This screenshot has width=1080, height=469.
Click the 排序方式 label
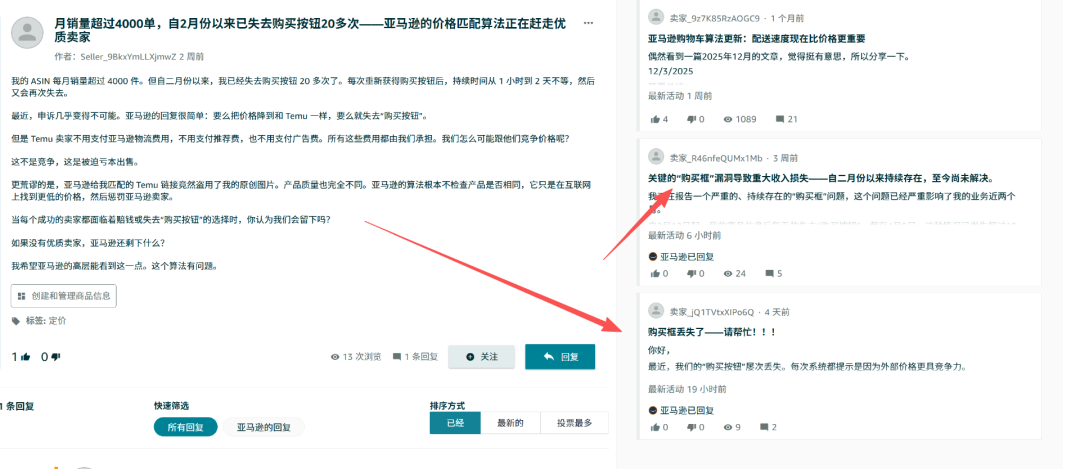447,406
